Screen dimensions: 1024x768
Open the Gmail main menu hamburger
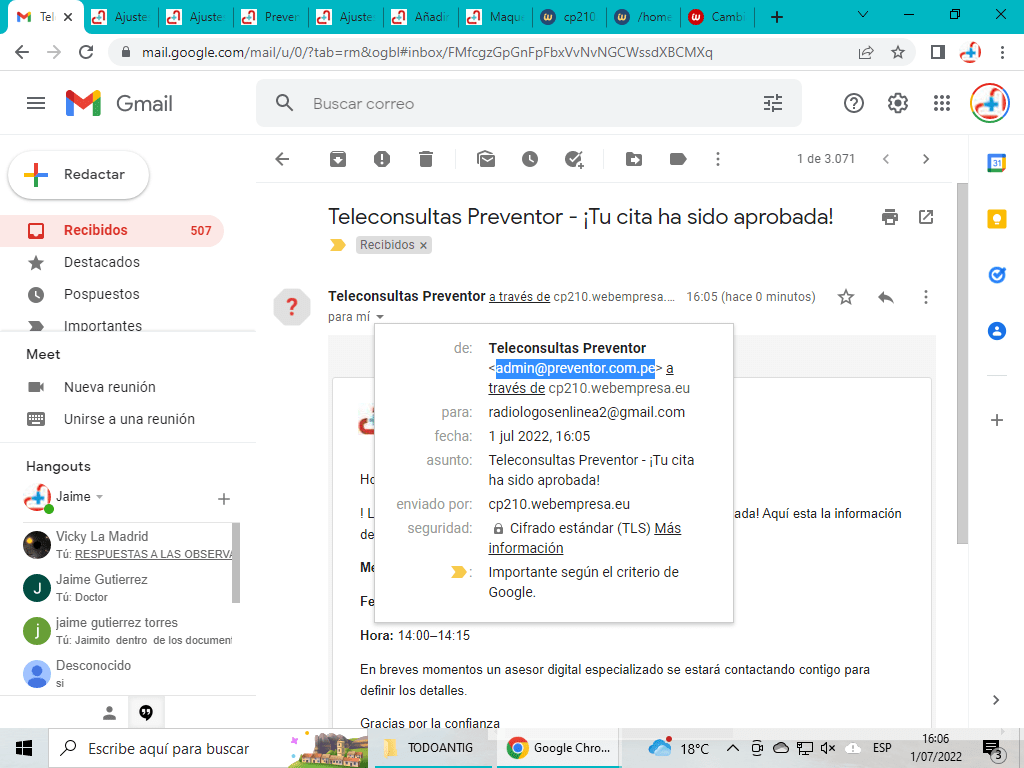pos(36,103)
